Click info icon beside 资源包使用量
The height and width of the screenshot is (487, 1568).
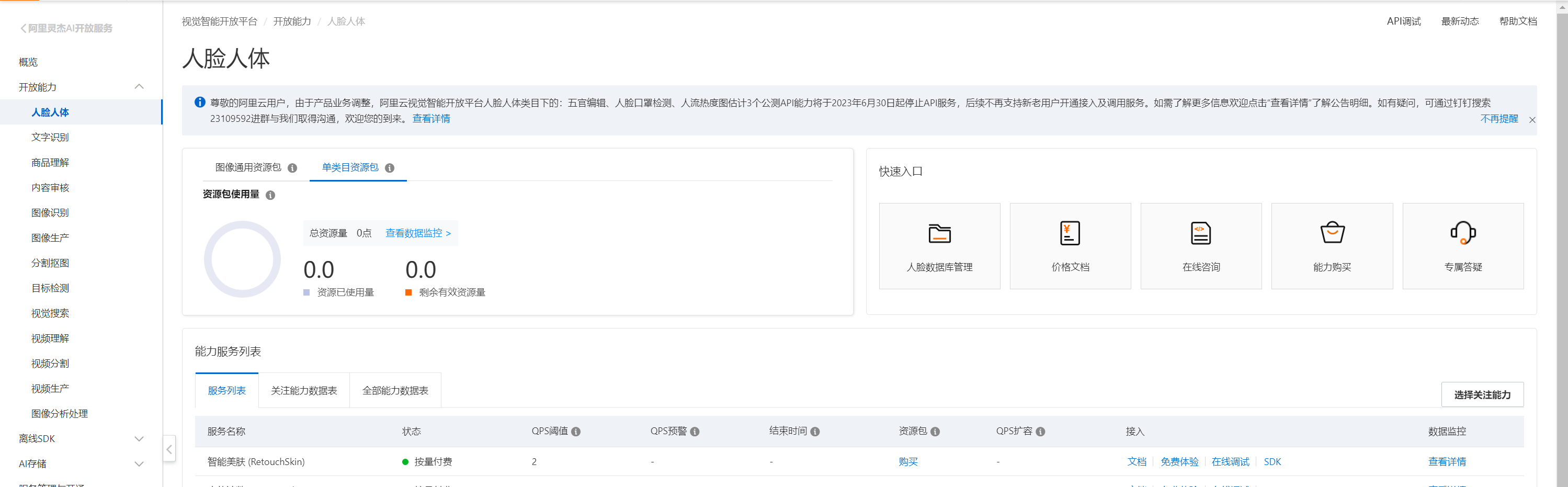pos(270,195)
